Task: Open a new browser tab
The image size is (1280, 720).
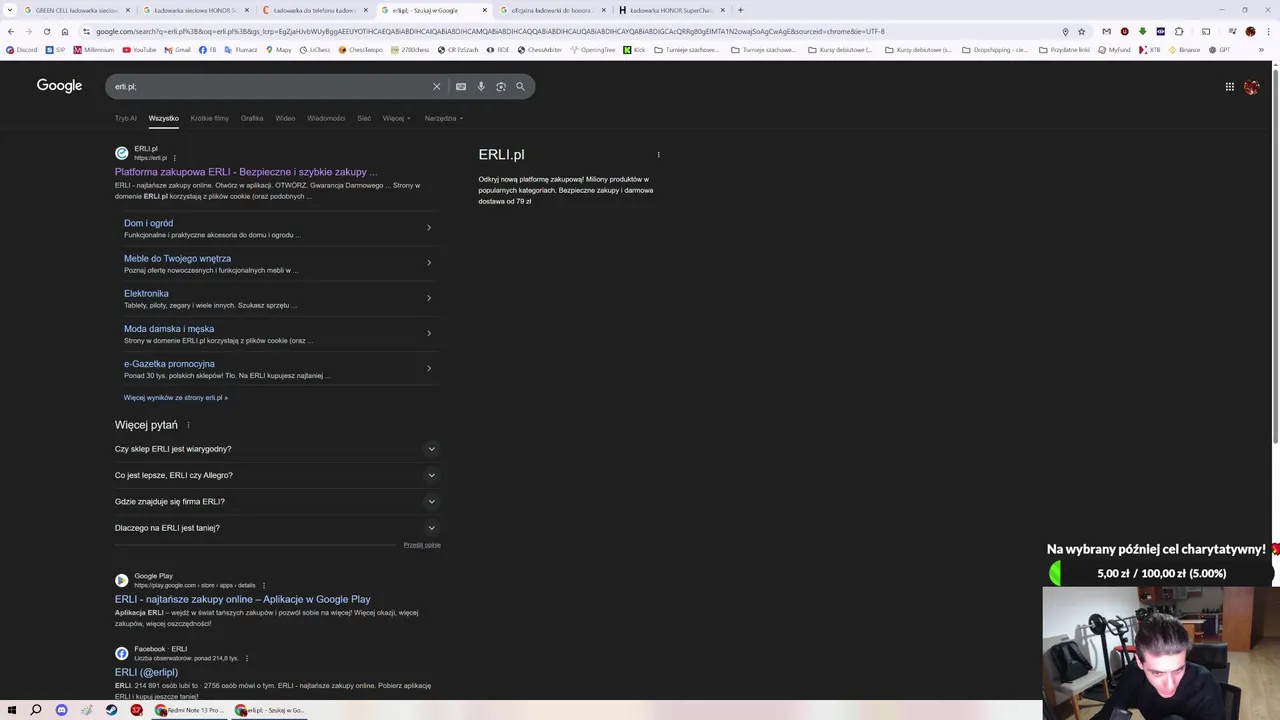Action: click(740, 10)
